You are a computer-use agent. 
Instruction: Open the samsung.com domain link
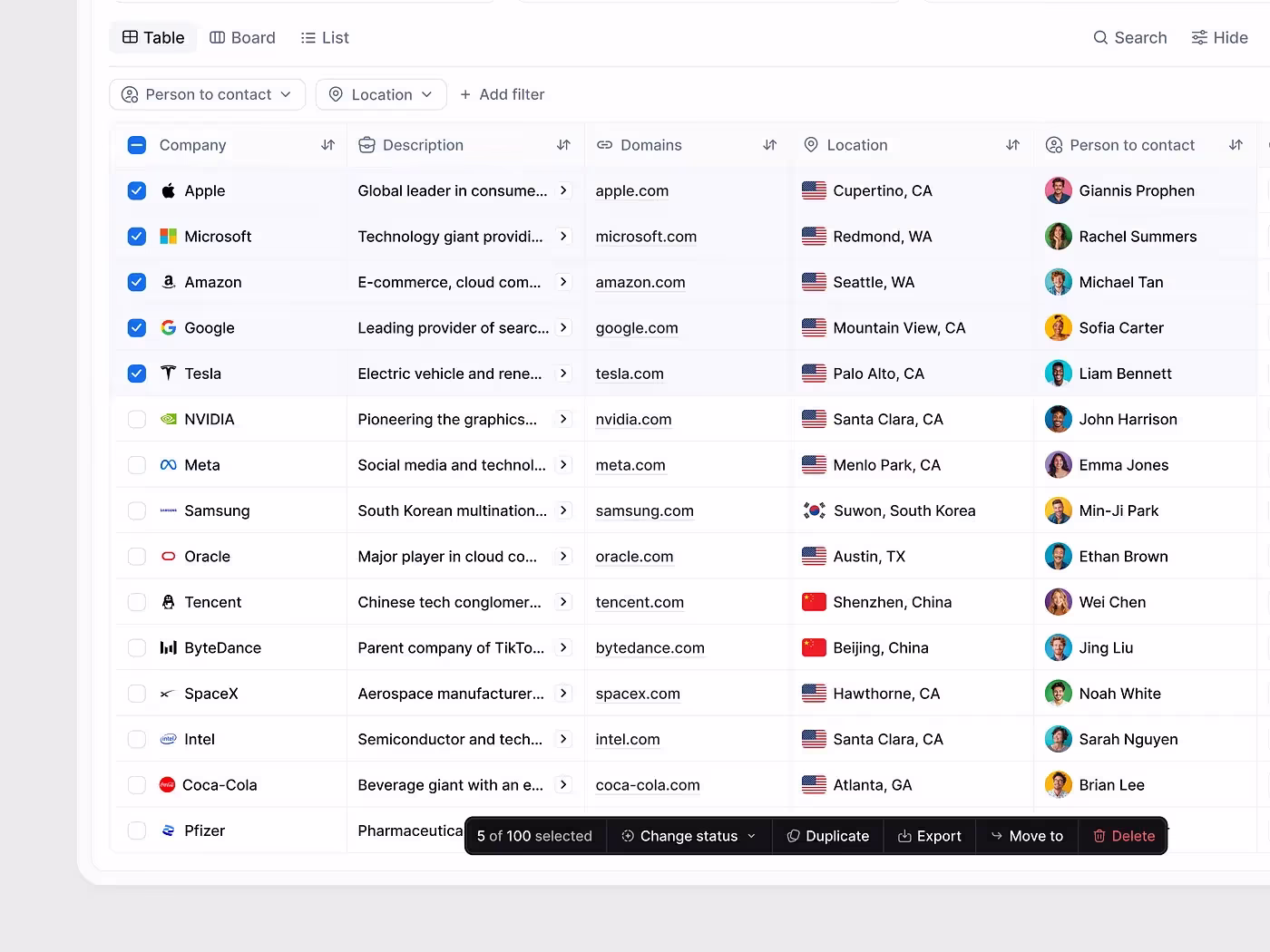click(644, 511)
